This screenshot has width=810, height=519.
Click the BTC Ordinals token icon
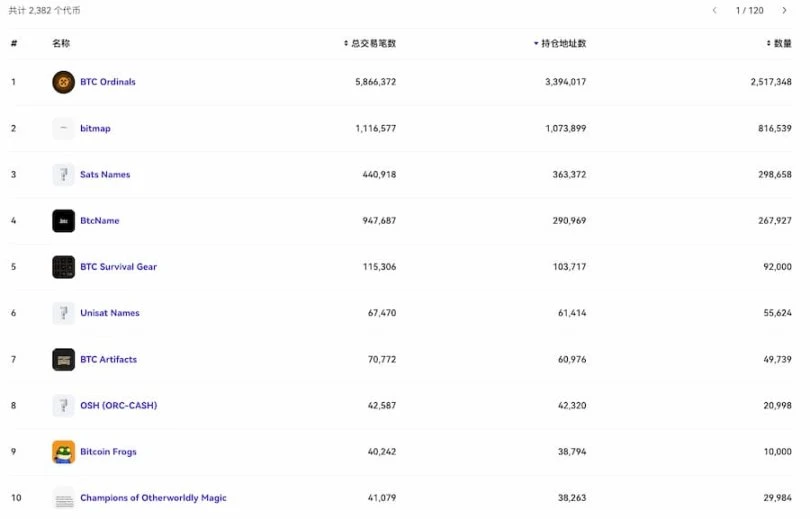tap(63, 82)
